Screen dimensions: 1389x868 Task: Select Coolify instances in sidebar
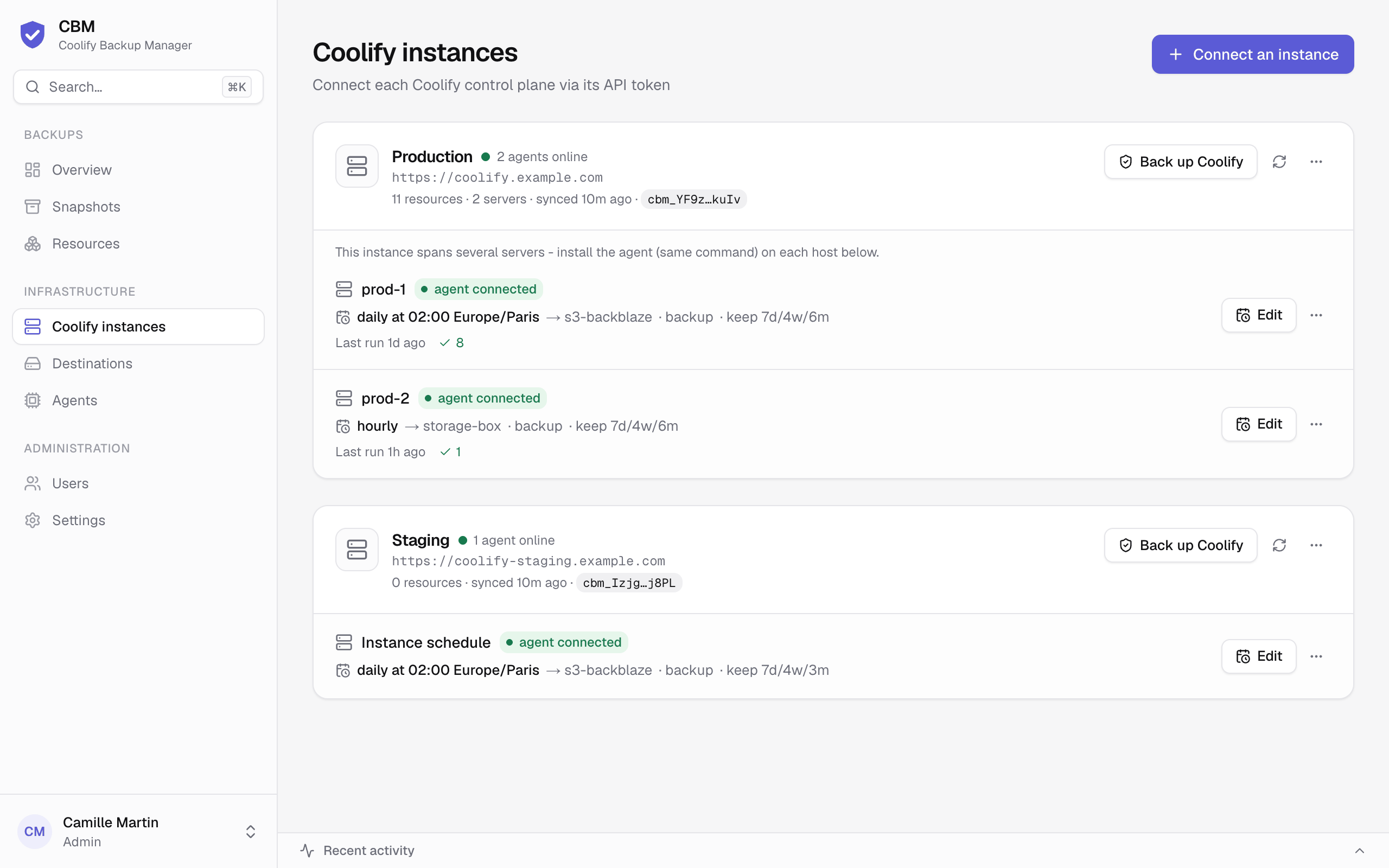click(138, 327)
